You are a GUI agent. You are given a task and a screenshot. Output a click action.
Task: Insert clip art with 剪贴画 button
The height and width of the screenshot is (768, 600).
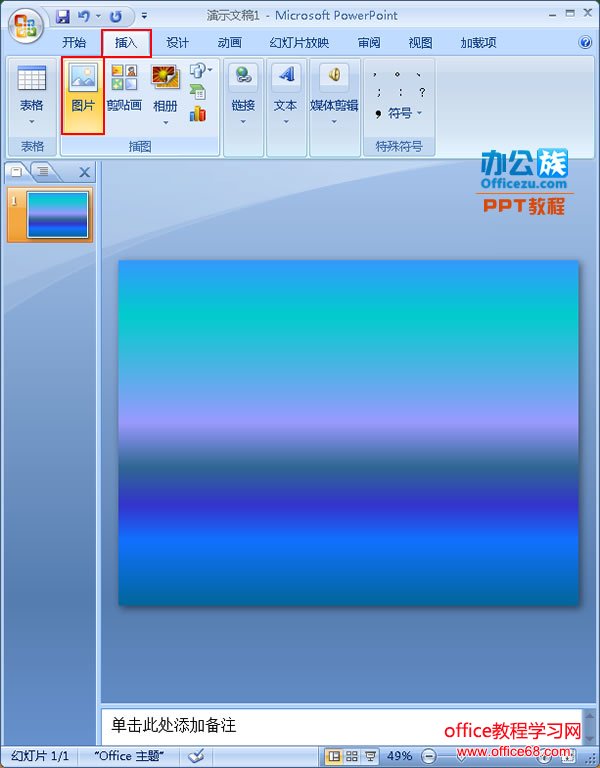[x=124, y=88]
